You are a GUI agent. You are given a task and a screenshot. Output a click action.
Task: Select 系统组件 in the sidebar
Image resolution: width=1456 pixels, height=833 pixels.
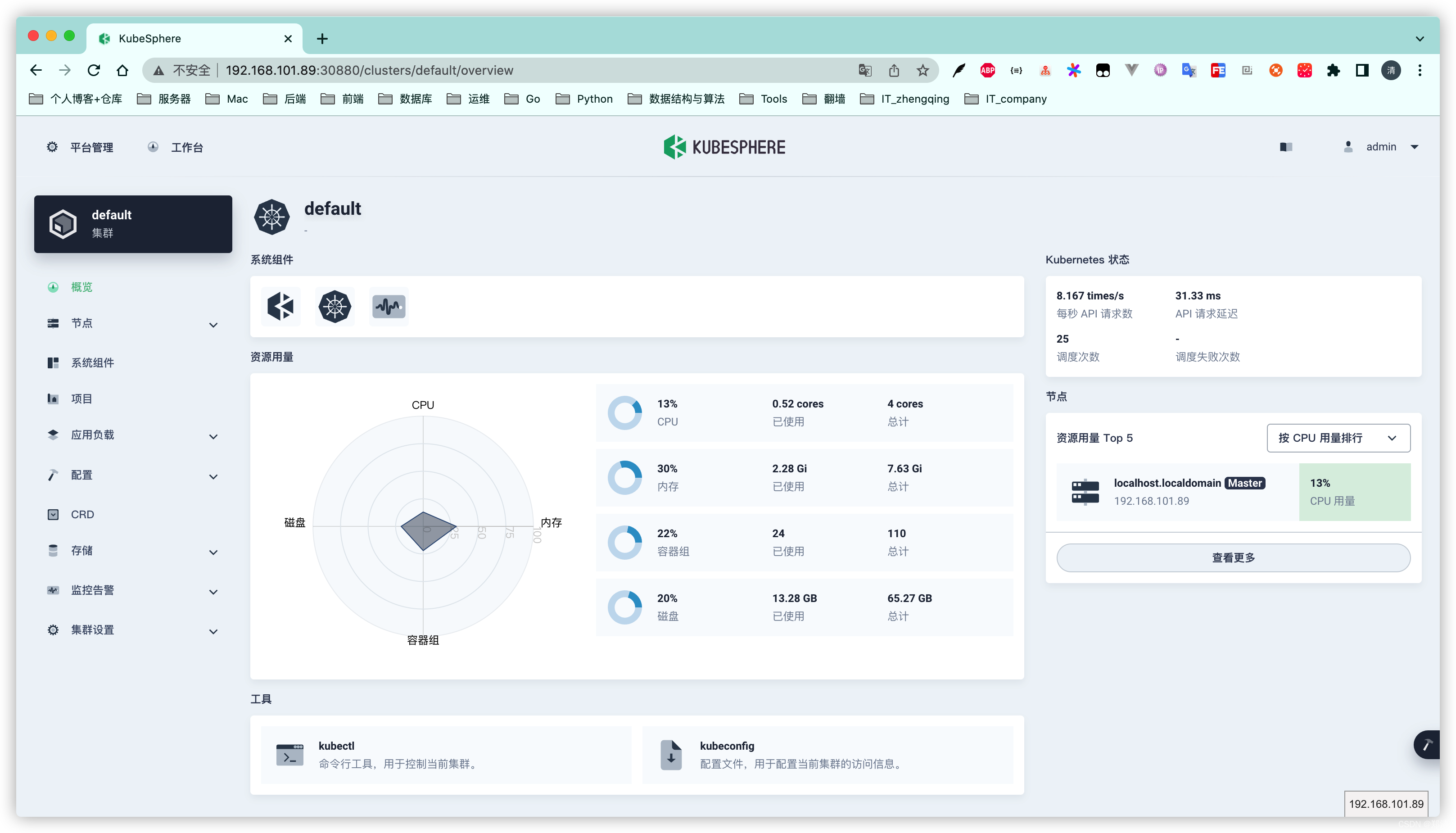click(x=93, y=363)
